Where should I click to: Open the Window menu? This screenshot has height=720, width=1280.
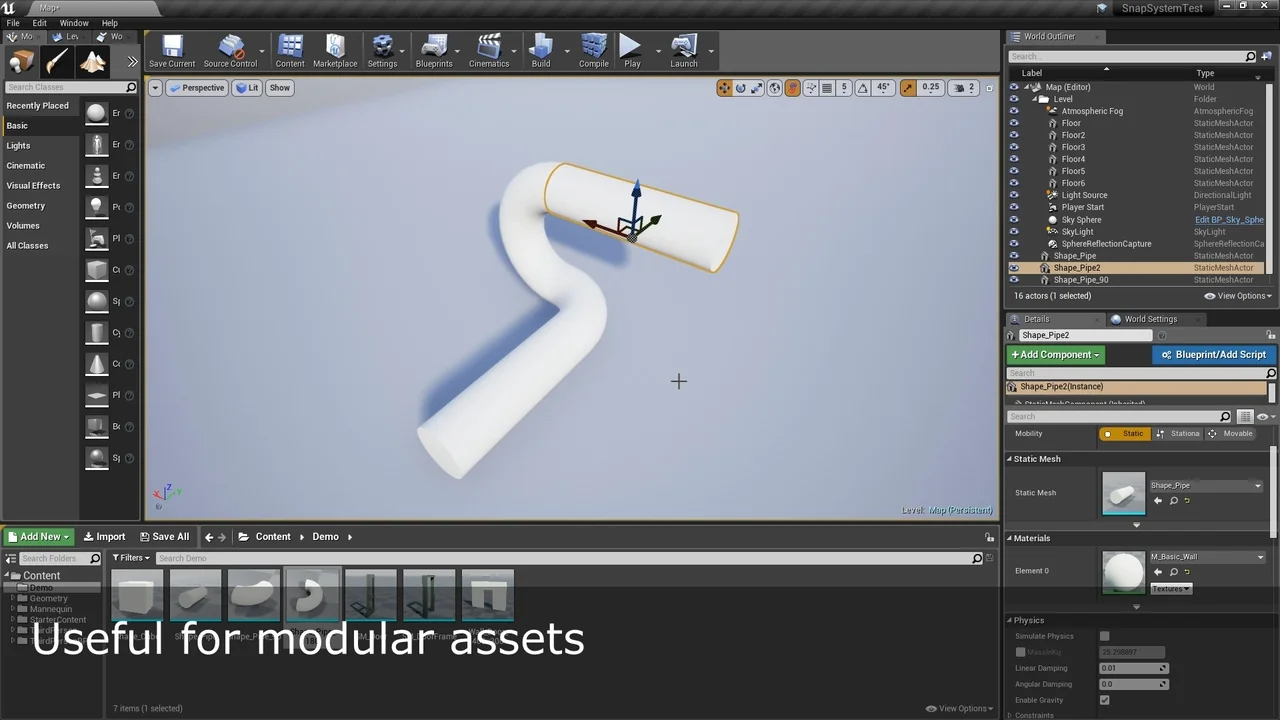(x=74, y=23)
